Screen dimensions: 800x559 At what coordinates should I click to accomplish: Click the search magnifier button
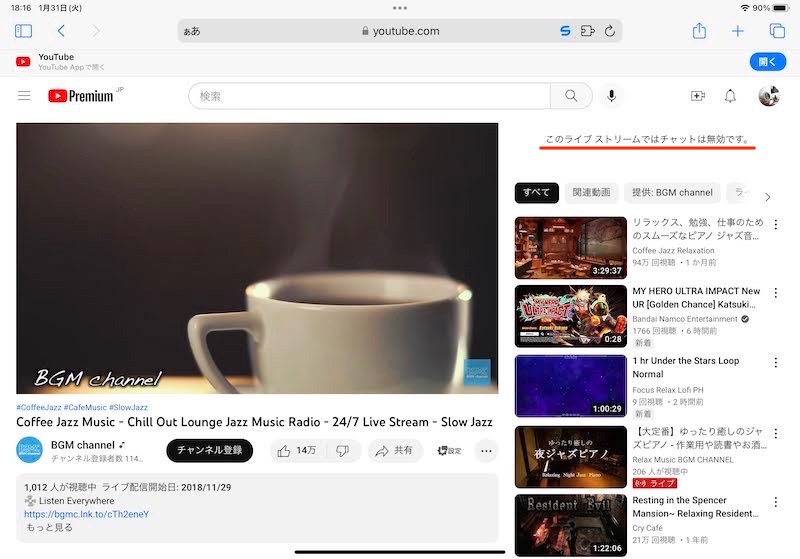571,96
